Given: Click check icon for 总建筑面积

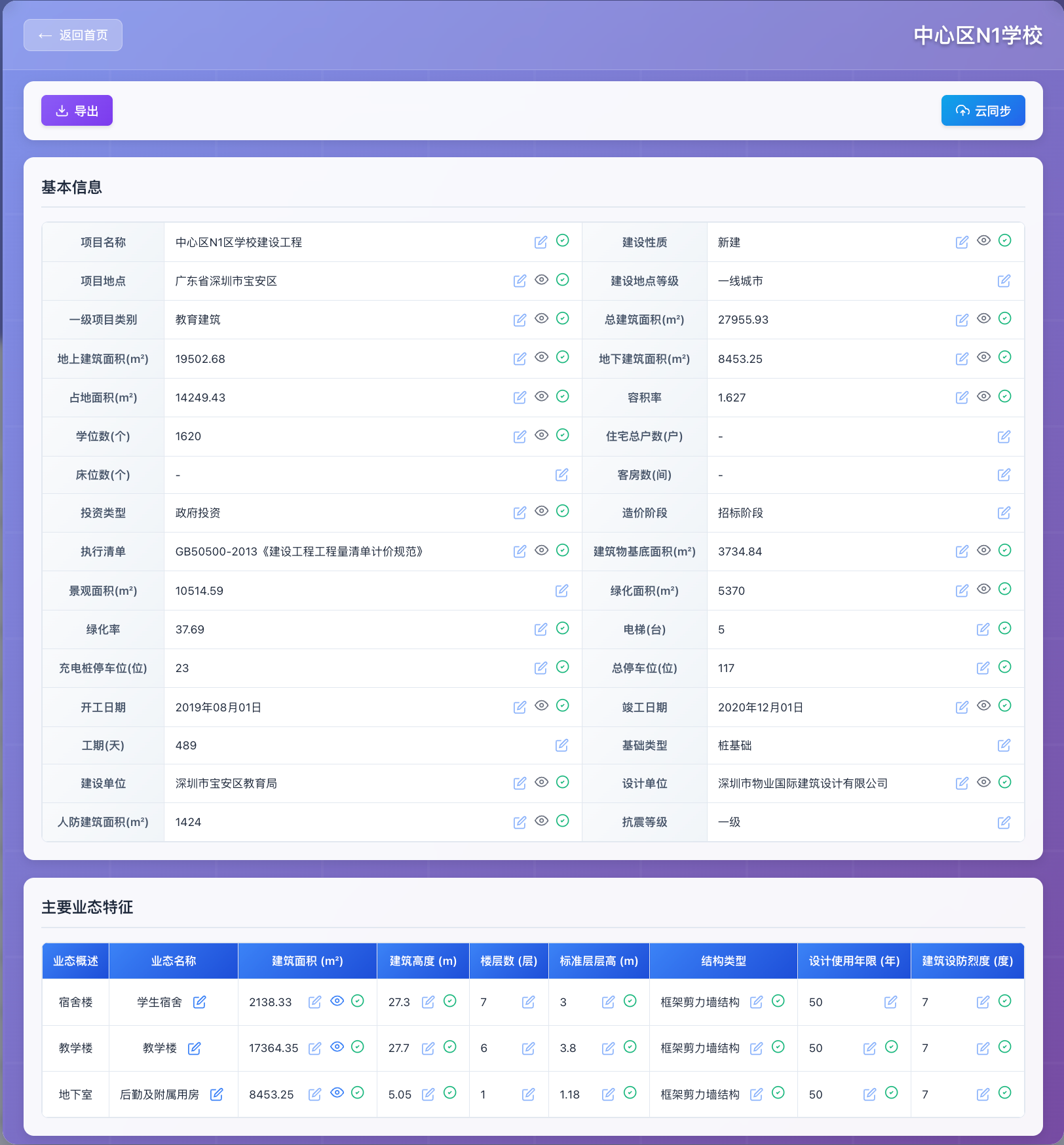Looking at the screenshot, I should coord(1004,318).
